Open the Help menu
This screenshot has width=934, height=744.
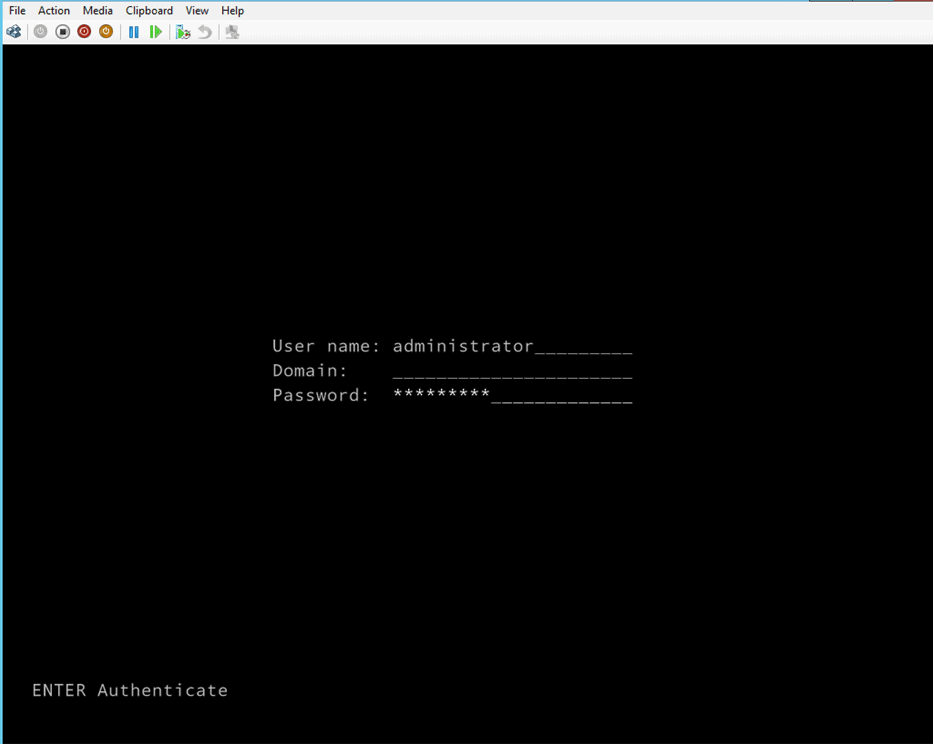(x=232, y=10)
